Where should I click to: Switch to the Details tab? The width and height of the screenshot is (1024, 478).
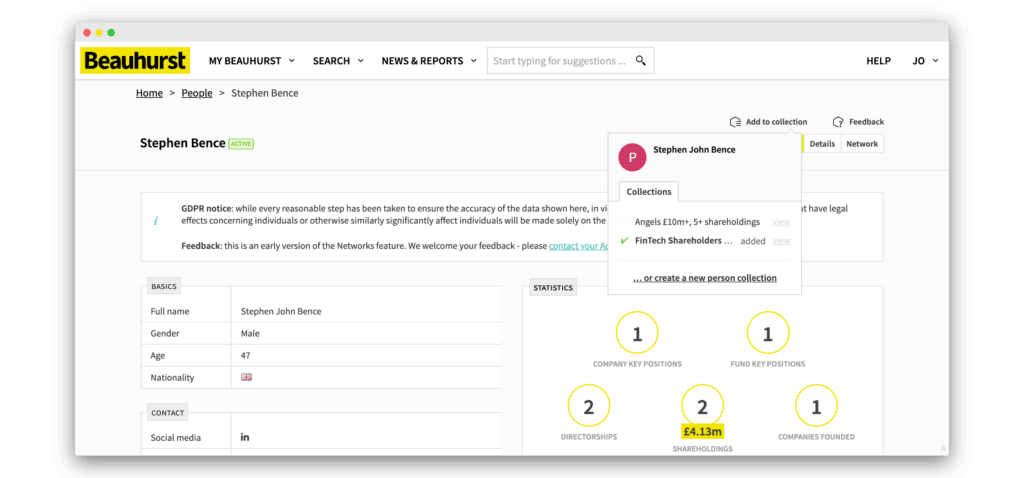[822, 144]
